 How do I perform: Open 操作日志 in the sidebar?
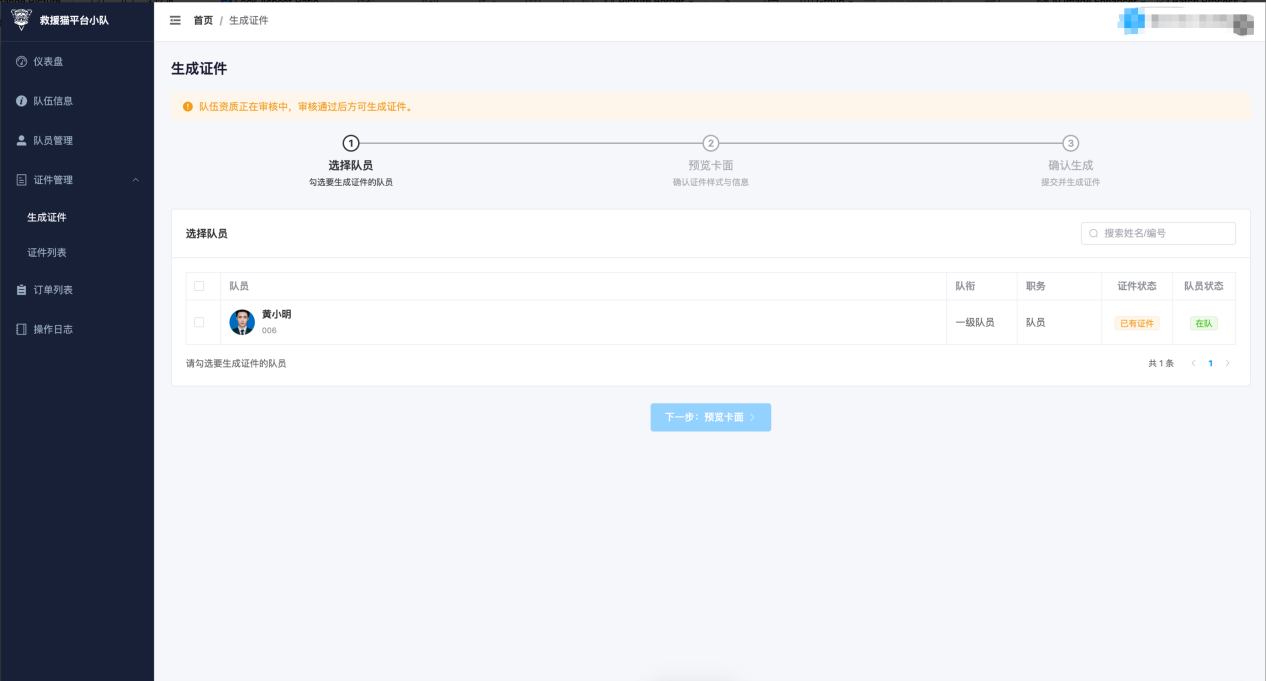point(52,329)
